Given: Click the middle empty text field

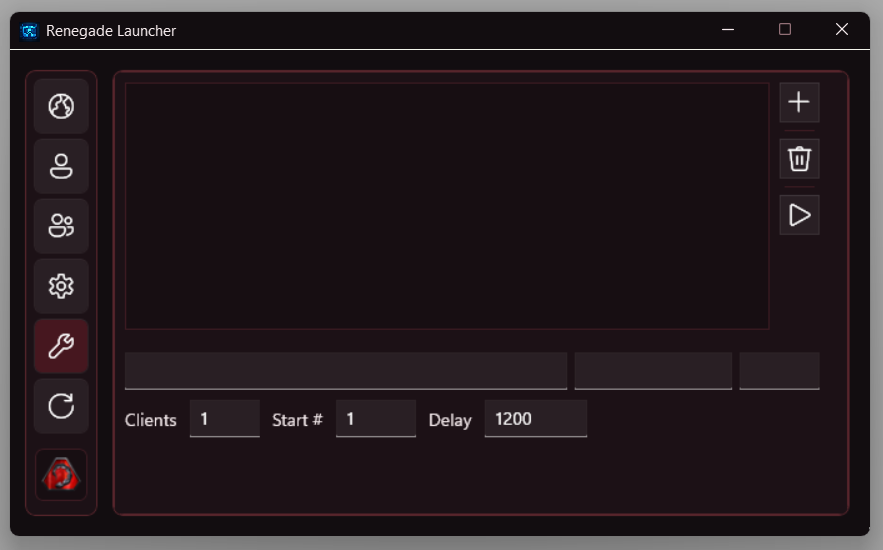Looking at the screenshot, I should (653, 370).
